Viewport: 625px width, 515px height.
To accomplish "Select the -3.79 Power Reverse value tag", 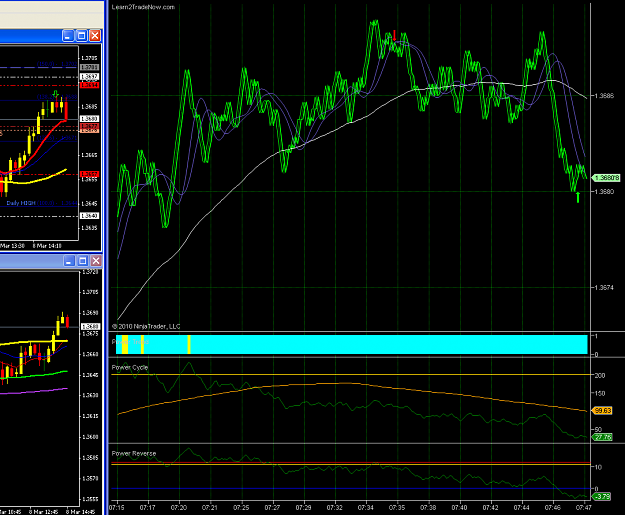I will tap(602, 496).
